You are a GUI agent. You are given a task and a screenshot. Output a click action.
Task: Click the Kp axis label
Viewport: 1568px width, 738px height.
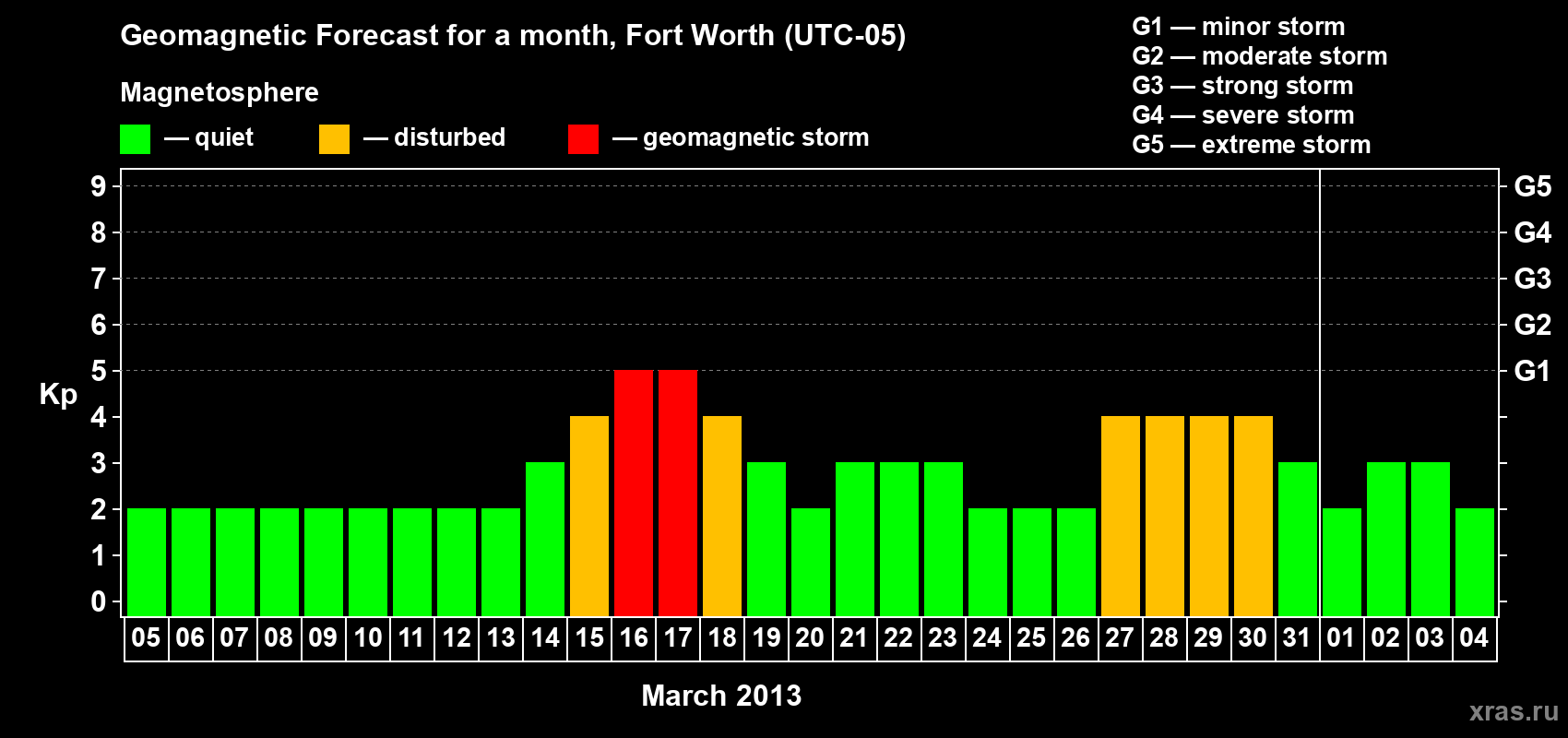[58, 395]
